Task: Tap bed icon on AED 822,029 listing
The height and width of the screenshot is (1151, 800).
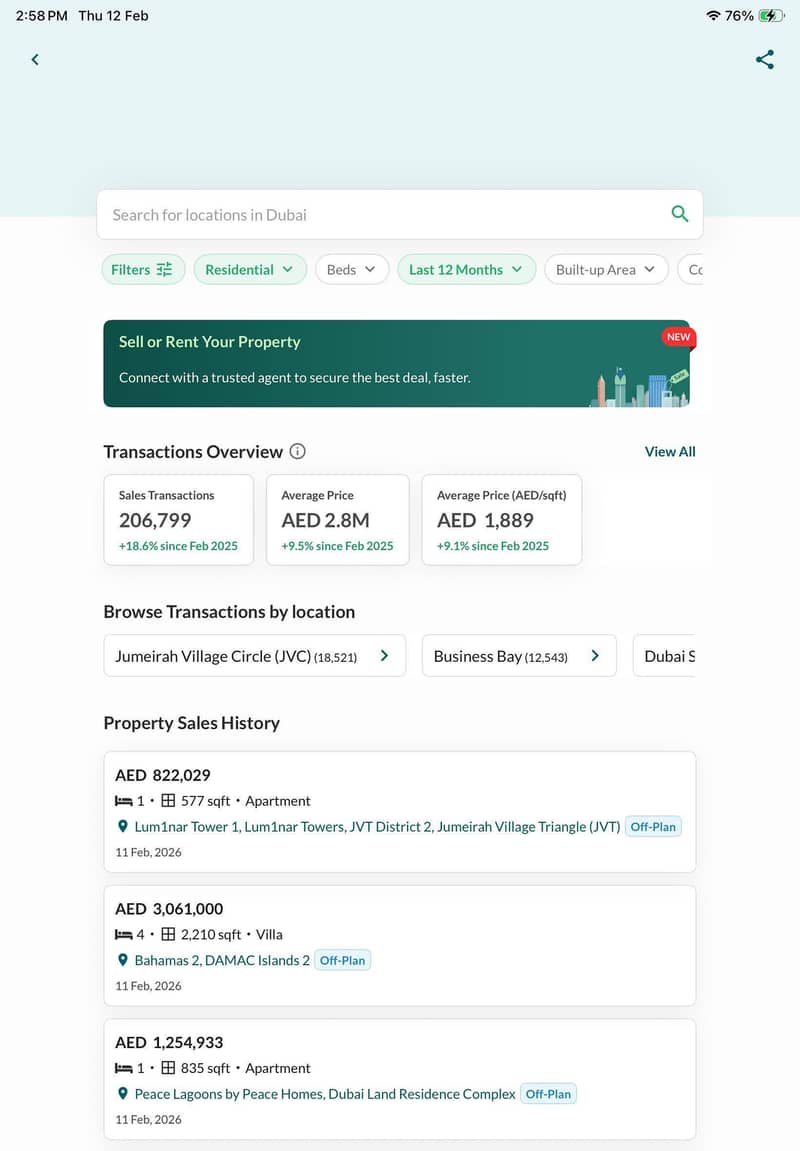Action: pos(123,801)
